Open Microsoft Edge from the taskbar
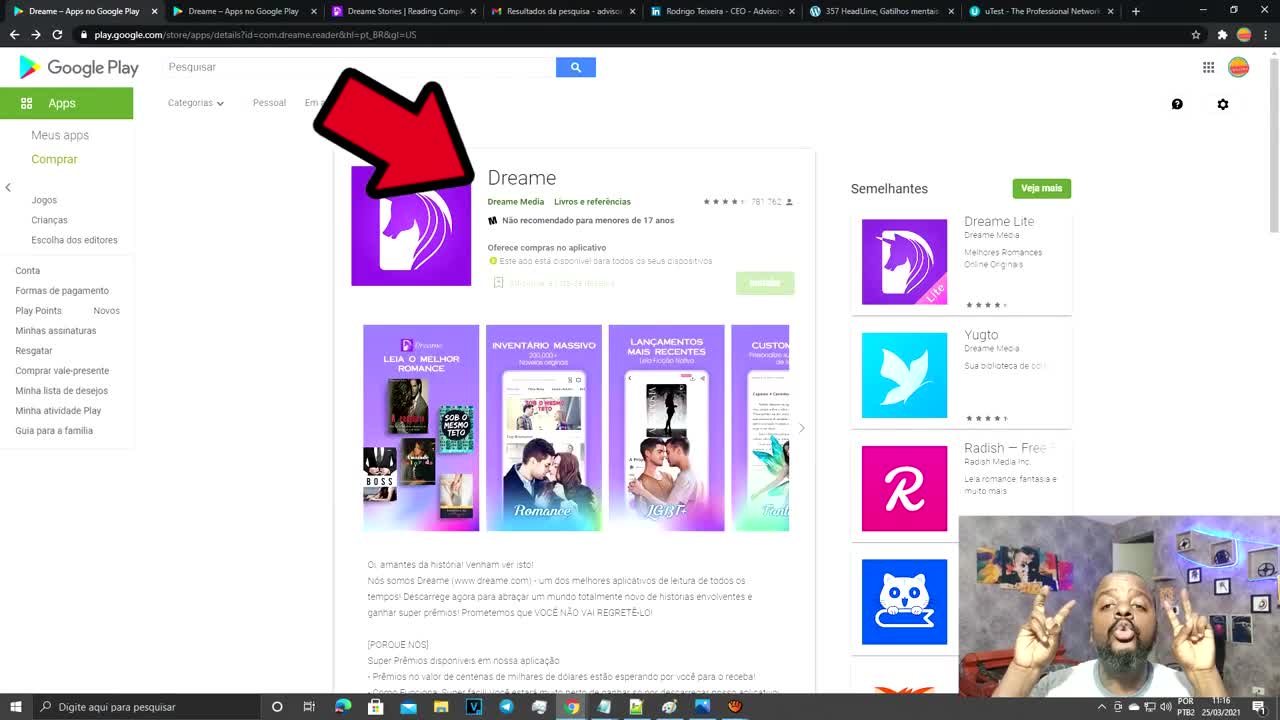 point(343,707)
